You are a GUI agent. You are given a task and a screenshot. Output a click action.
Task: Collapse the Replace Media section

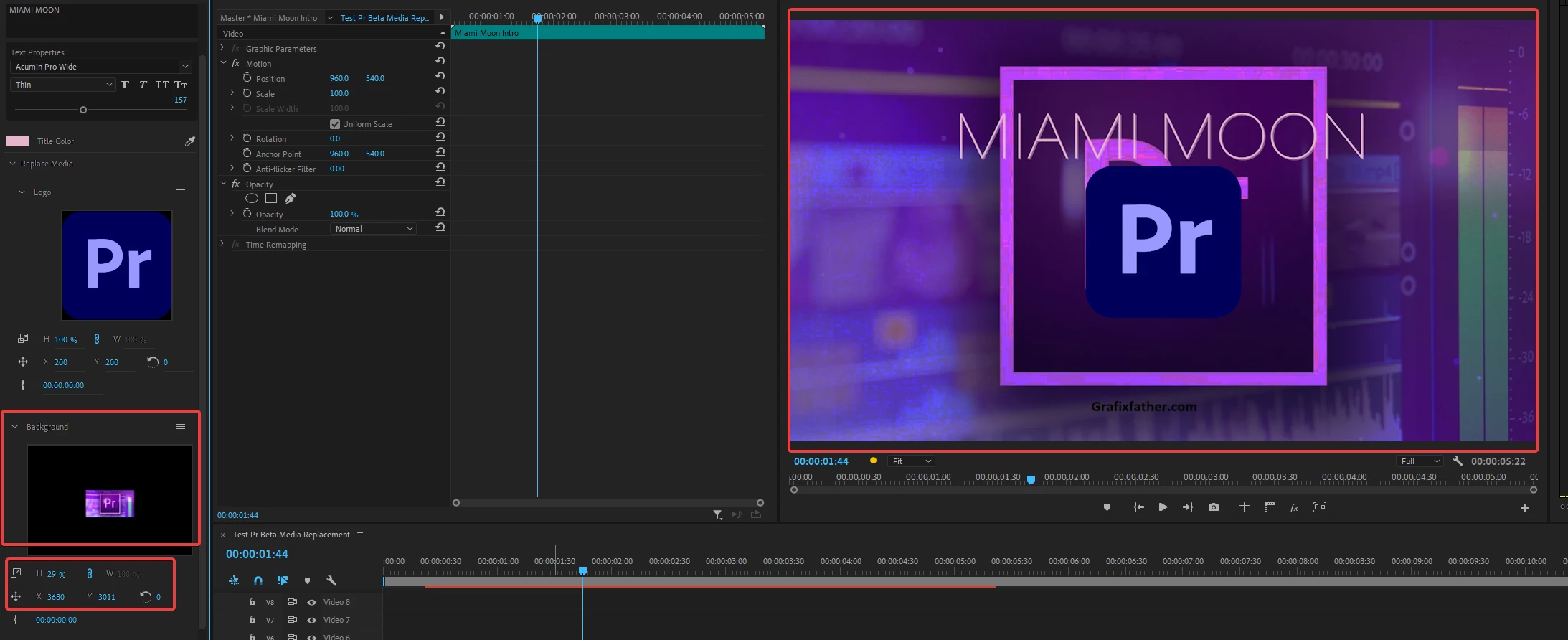(x=13, y=164)
